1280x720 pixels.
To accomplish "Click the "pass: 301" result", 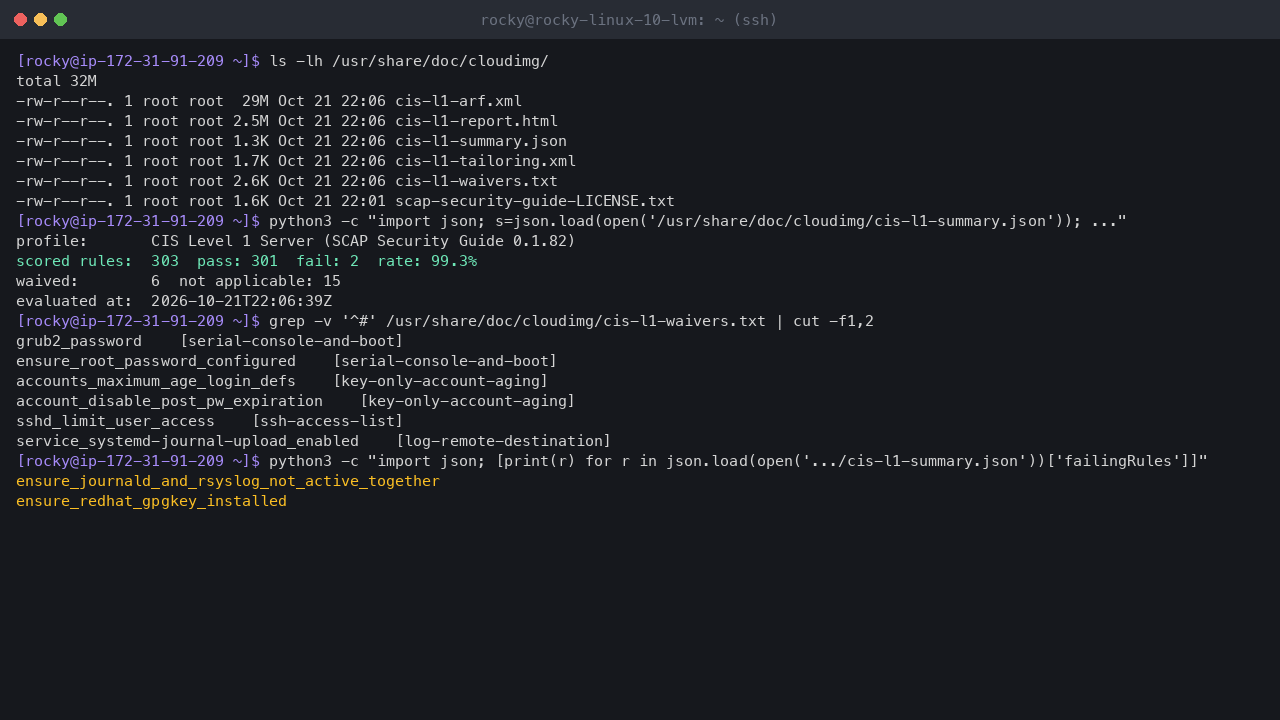I will [x=237, y=261].
